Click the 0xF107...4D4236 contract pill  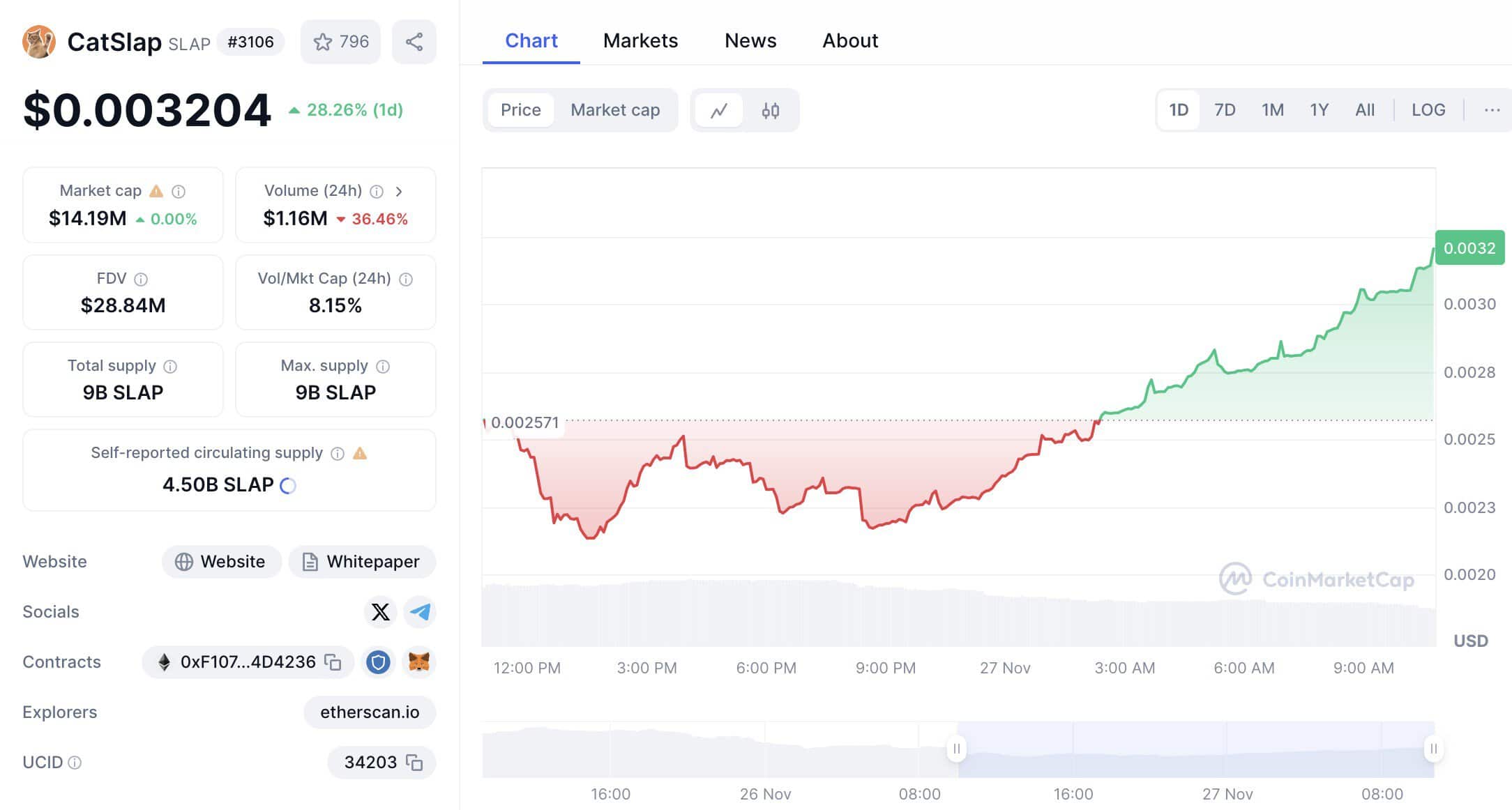[x=248, y=662]
